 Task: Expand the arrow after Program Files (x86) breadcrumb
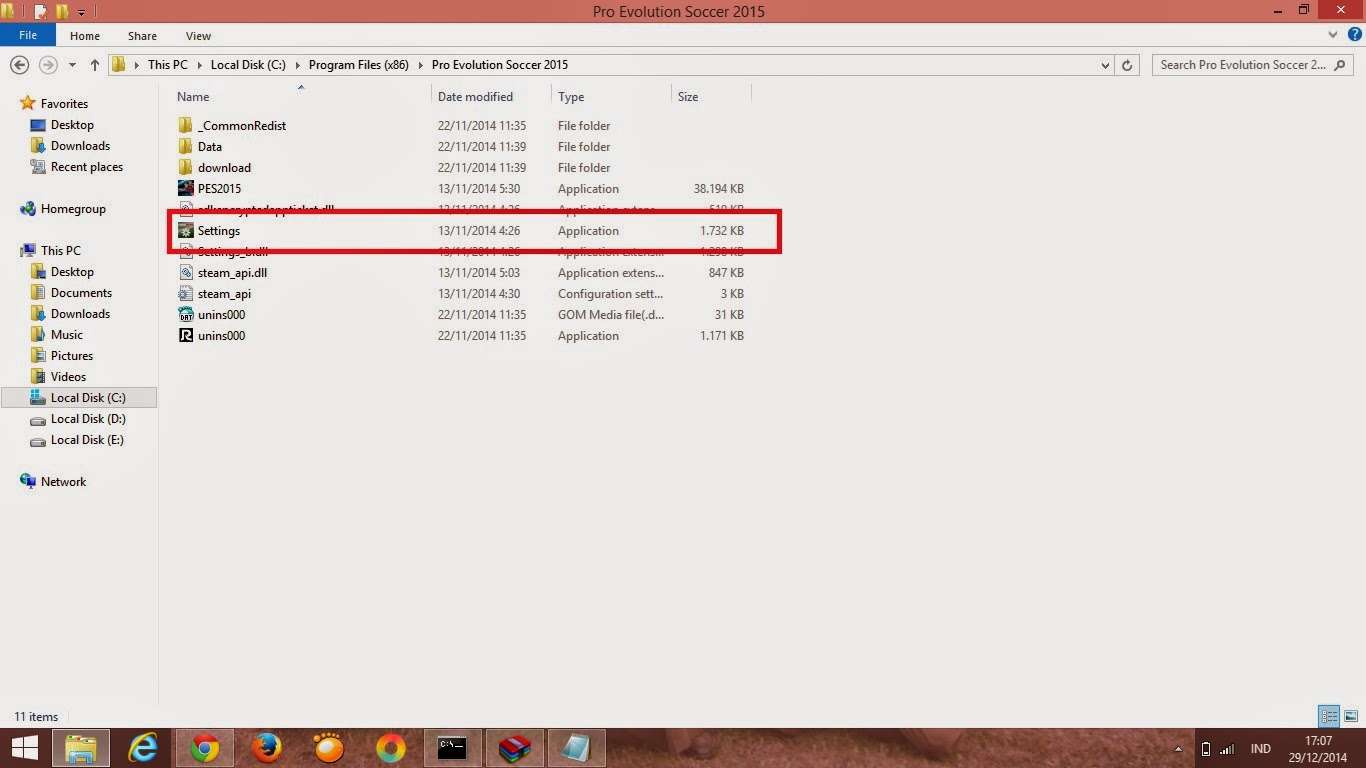pos(420,65)
